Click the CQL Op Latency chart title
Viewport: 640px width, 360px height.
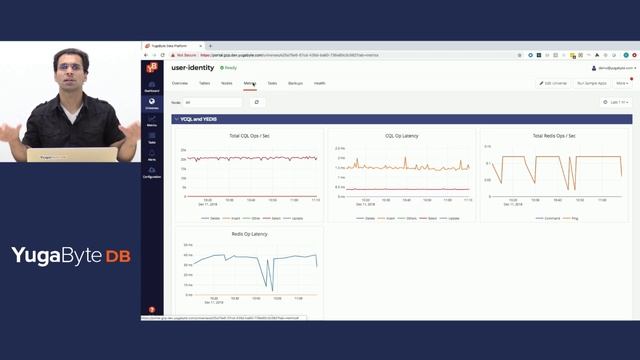pos(402,136)
